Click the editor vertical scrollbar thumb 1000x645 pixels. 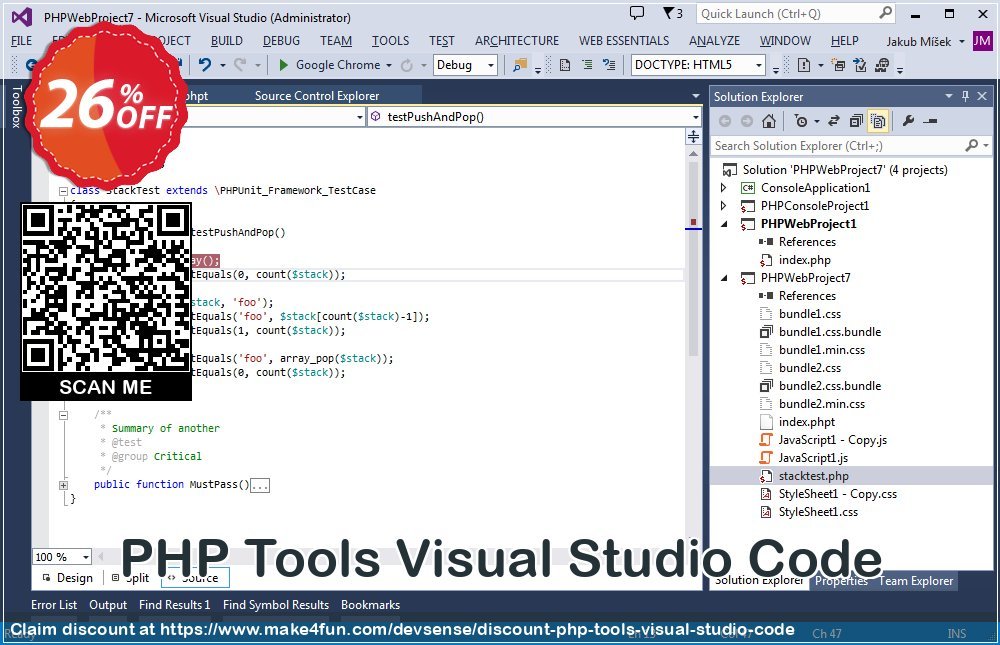tap(693, 258)
